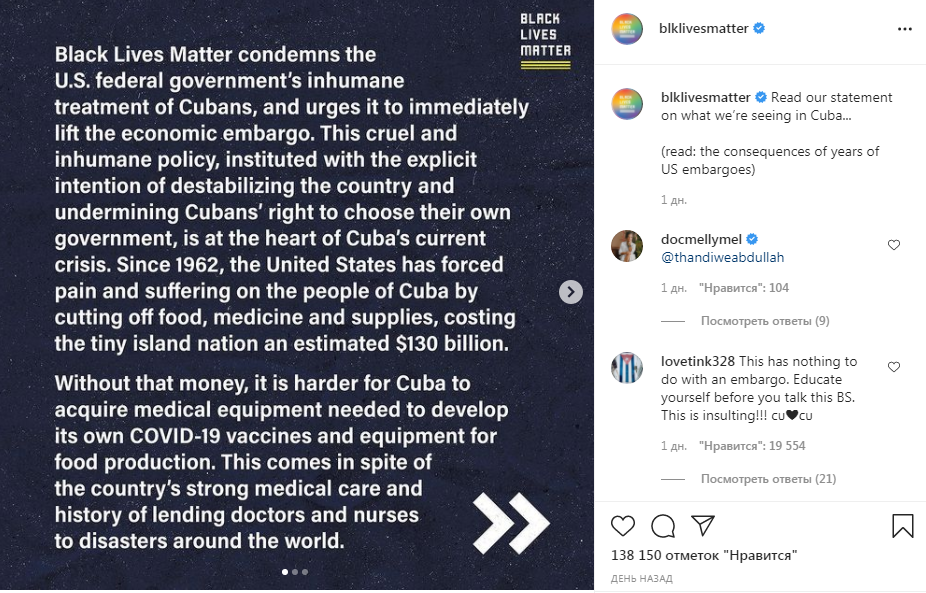Viewport: 926px width, 593px height.
Task: Like lovetink328's comment
Action: [x=894, y=367]
